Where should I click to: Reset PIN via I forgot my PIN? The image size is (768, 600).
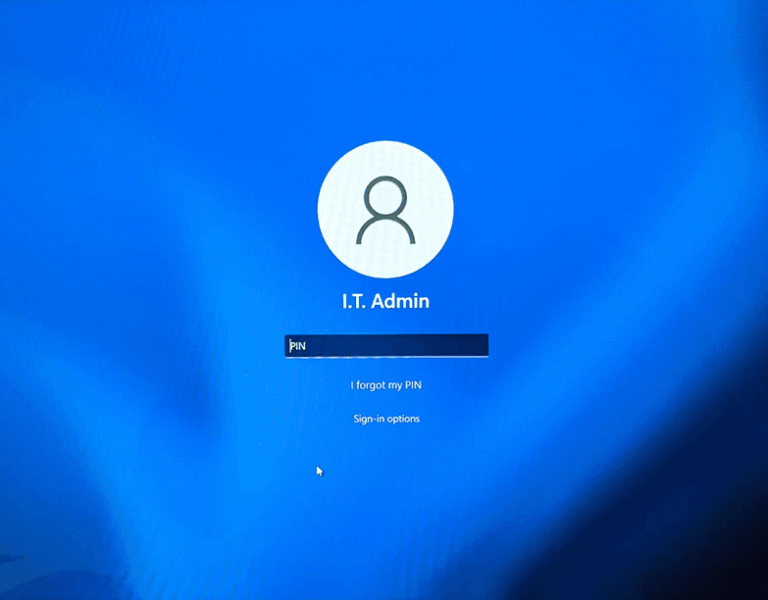pos(393,385)
